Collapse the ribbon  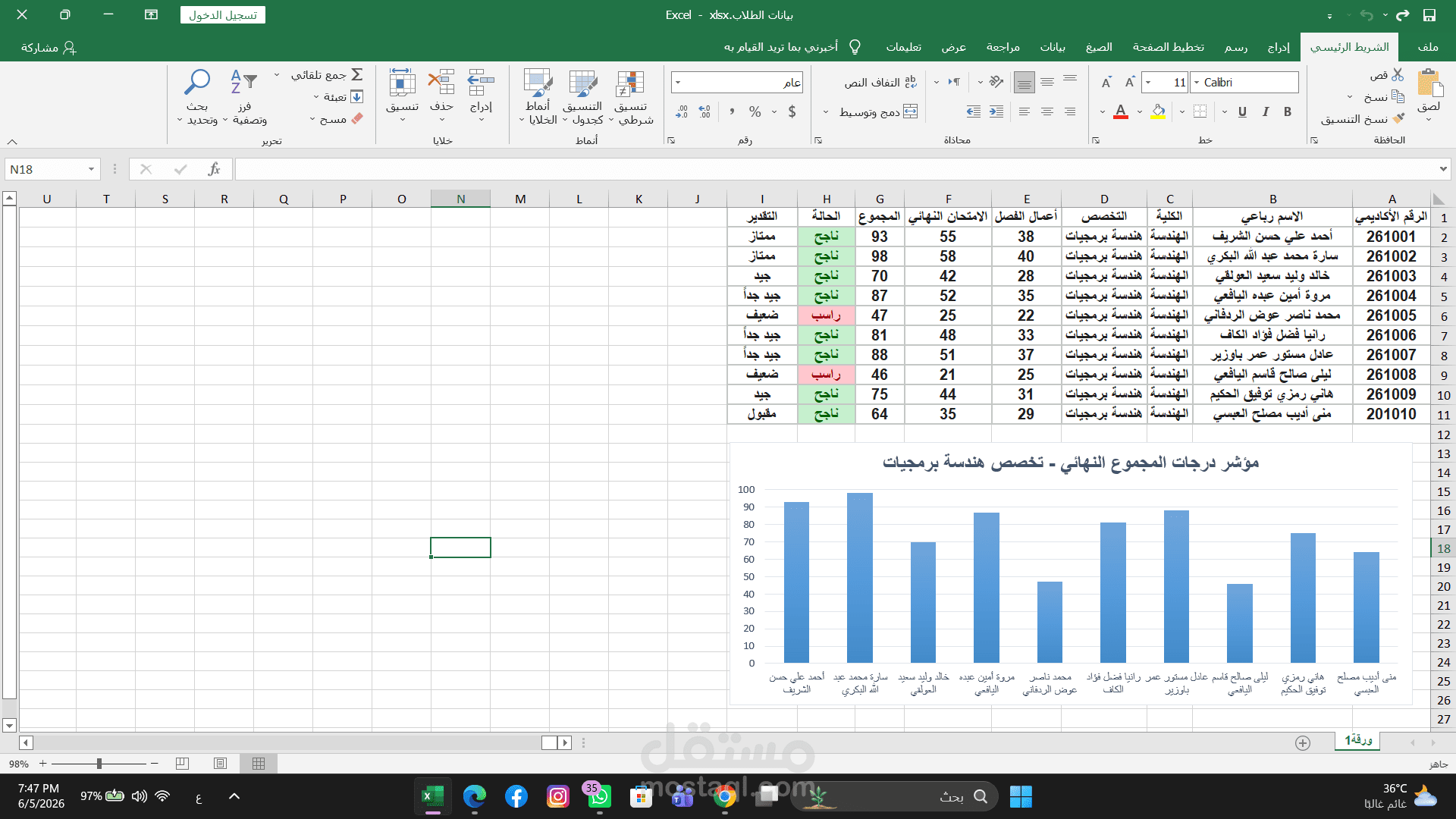click(x=12, y=141)
